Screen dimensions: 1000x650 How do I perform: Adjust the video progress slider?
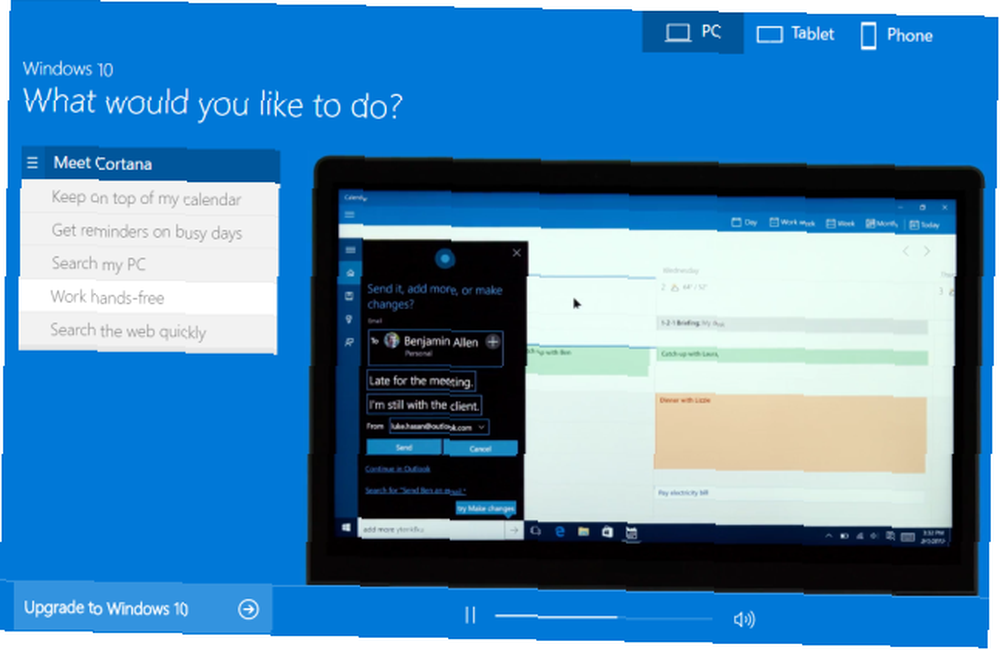click(x=603, y=617)
